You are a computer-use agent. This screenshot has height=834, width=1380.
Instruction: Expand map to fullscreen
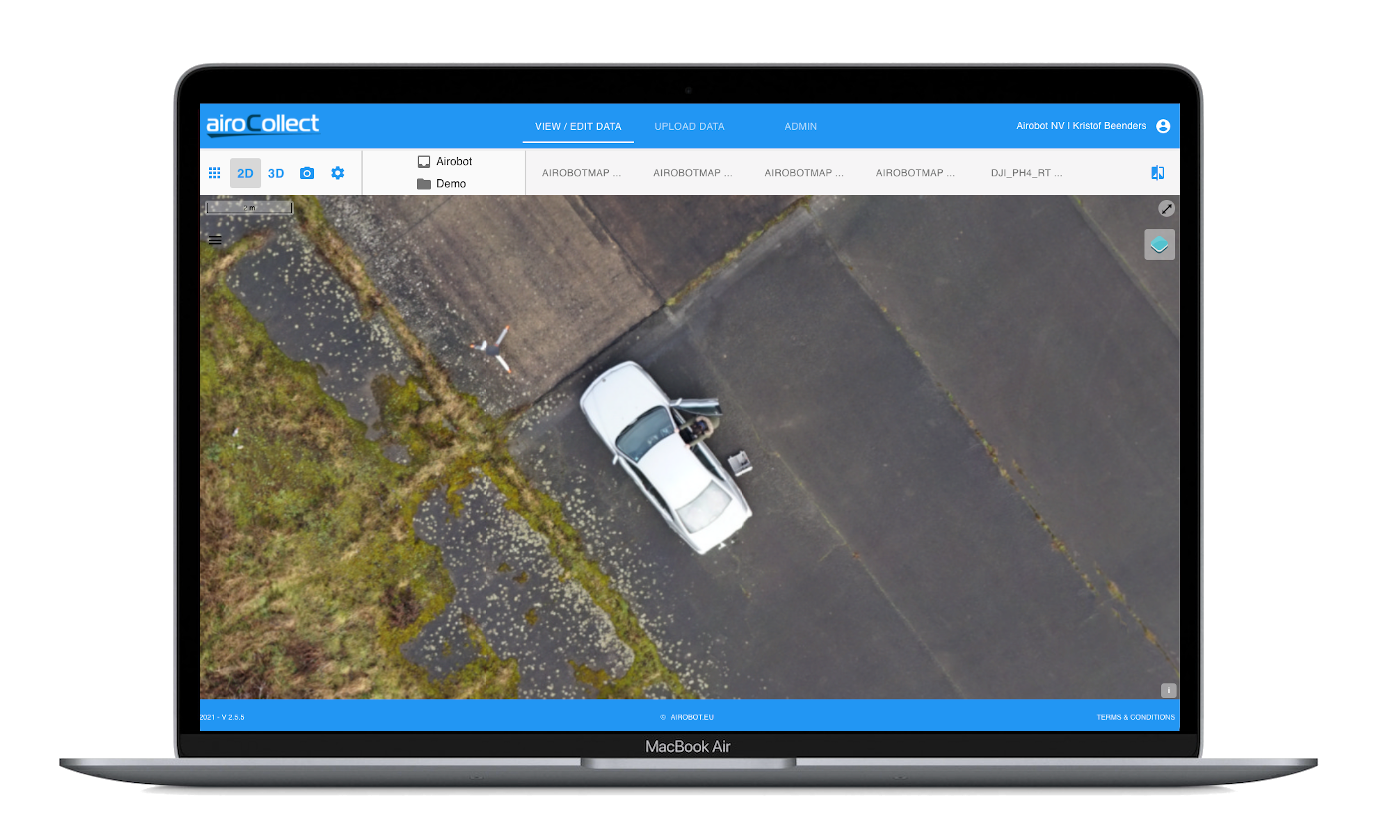click(1166, 209)
